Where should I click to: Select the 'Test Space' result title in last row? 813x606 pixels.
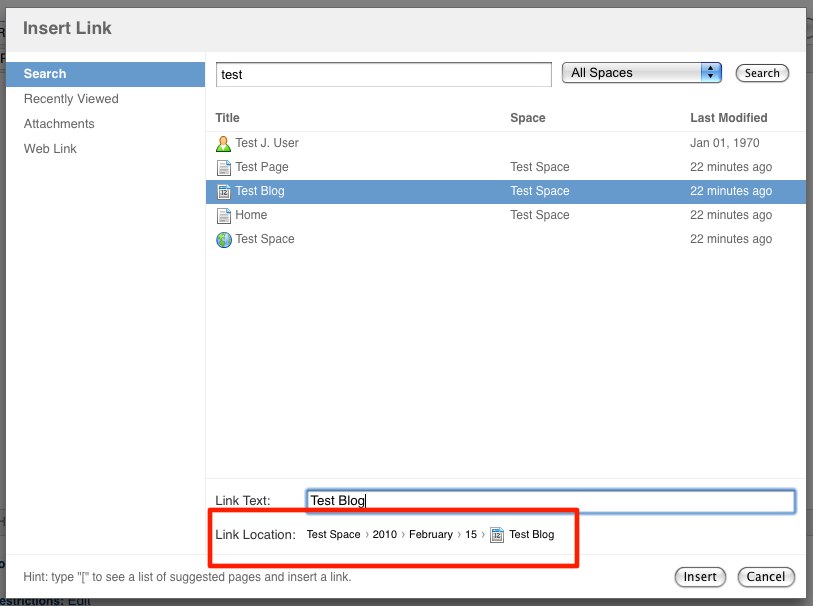pyautogui.click(x=264, y=239)
